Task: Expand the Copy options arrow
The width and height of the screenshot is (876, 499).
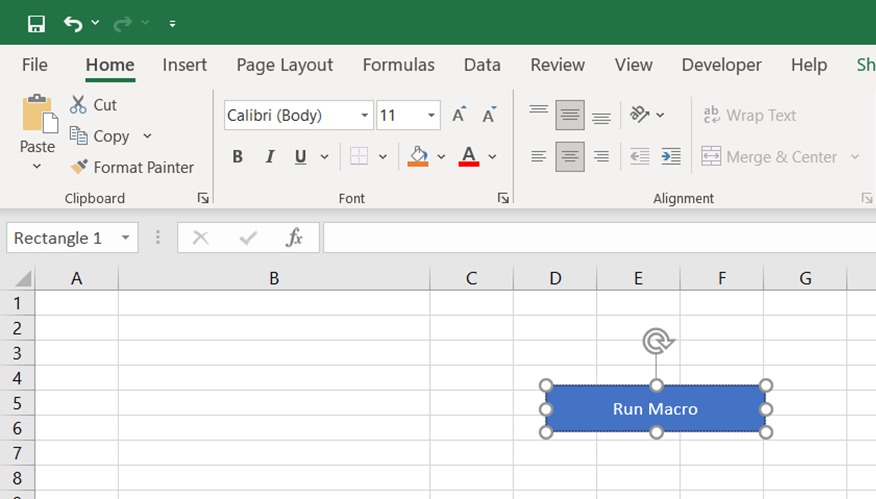Action: [x=147, y=136]
